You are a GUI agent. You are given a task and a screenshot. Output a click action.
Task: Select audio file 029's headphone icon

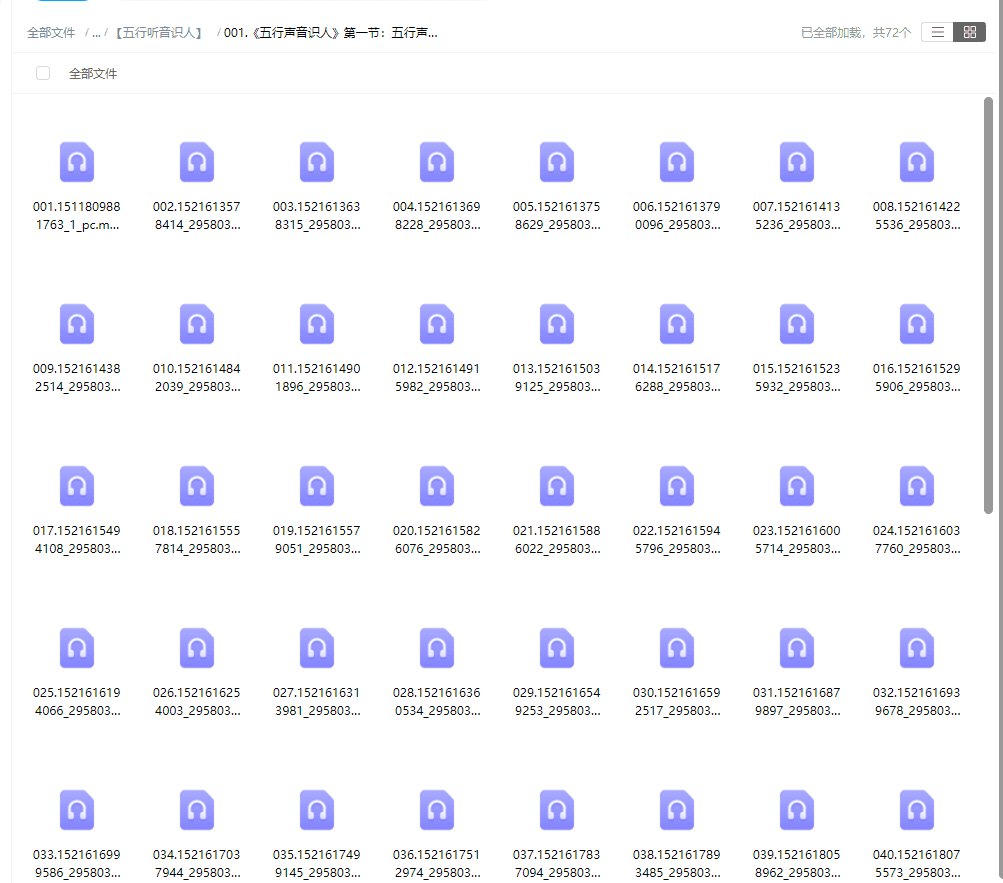click(556, 647)
